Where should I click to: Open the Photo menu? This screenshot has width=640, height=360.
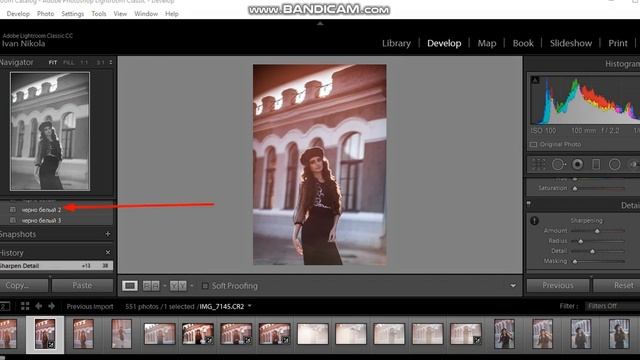45,14
